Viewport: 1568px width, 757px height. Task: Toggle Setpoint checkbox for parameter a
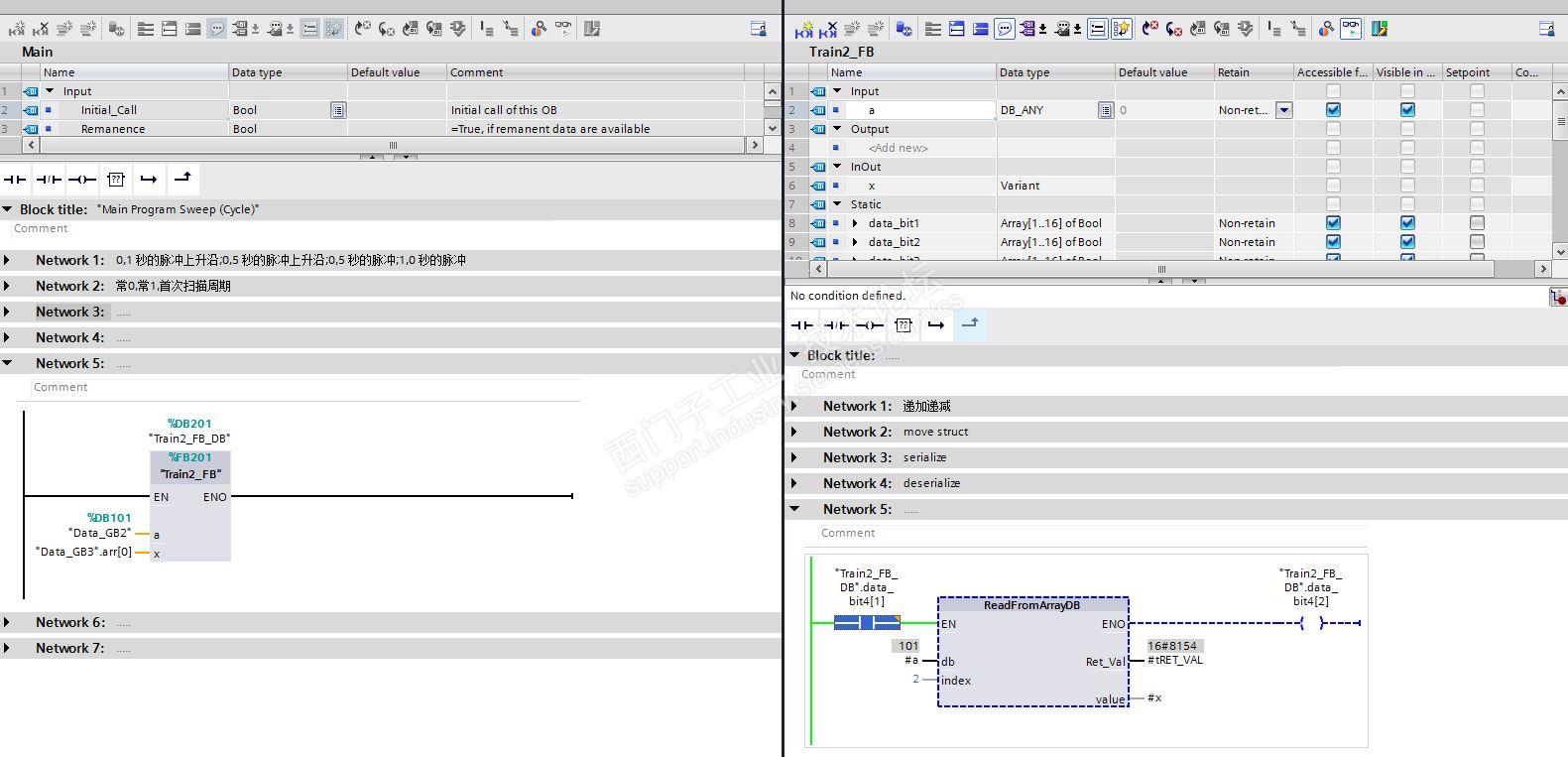(x=1477, y=110)
